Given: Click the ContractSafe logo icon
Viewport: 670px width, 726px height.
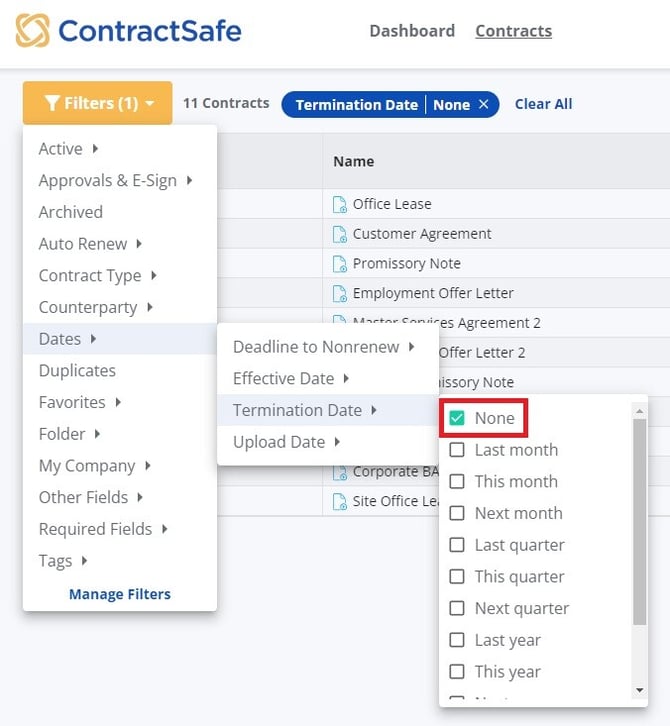Looking at the screenshot, I should (x=32, y=31).
